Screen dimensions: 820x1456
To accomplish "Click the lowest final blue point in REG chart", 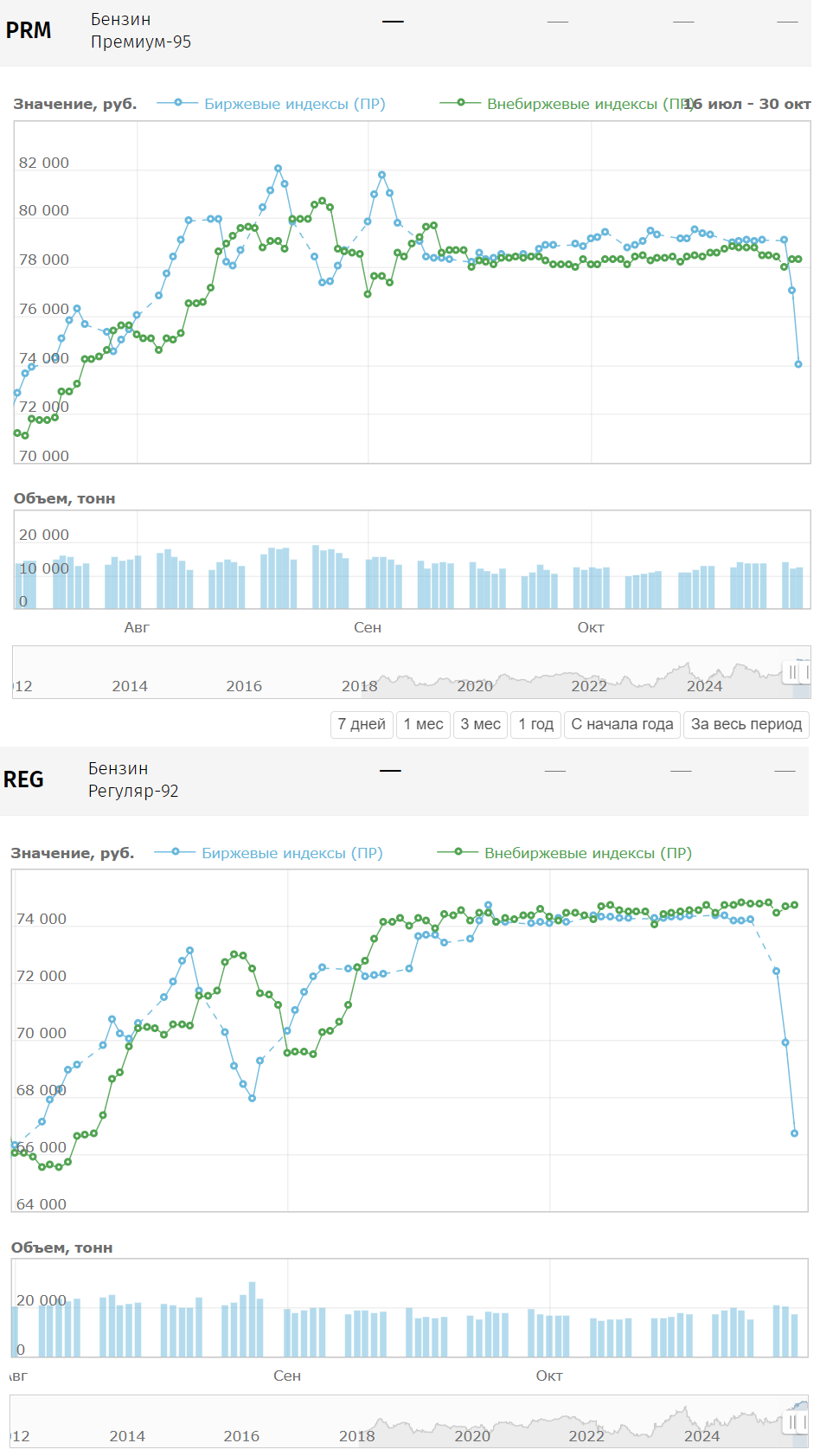I will point(795,1133).
